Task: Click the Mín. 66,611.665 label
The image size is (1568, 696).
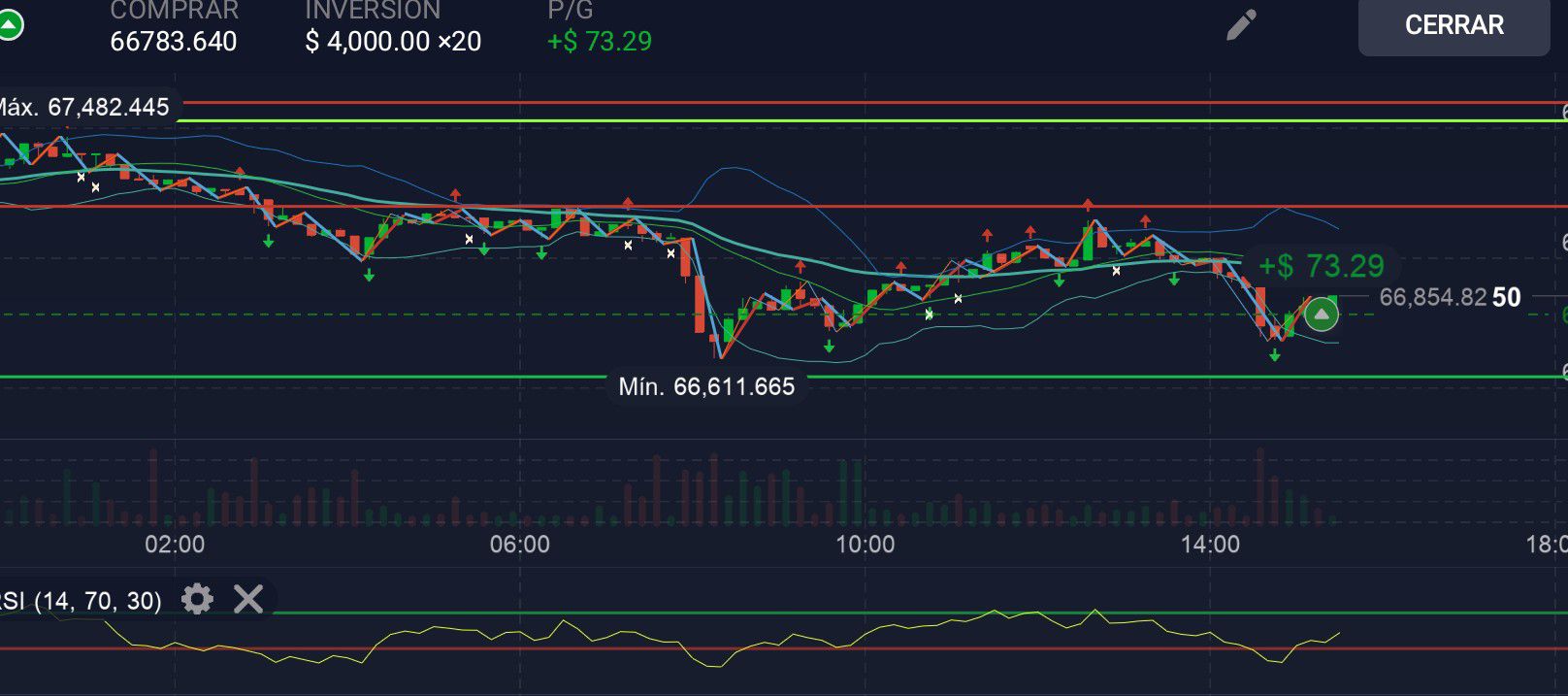Action: (705, 386)
